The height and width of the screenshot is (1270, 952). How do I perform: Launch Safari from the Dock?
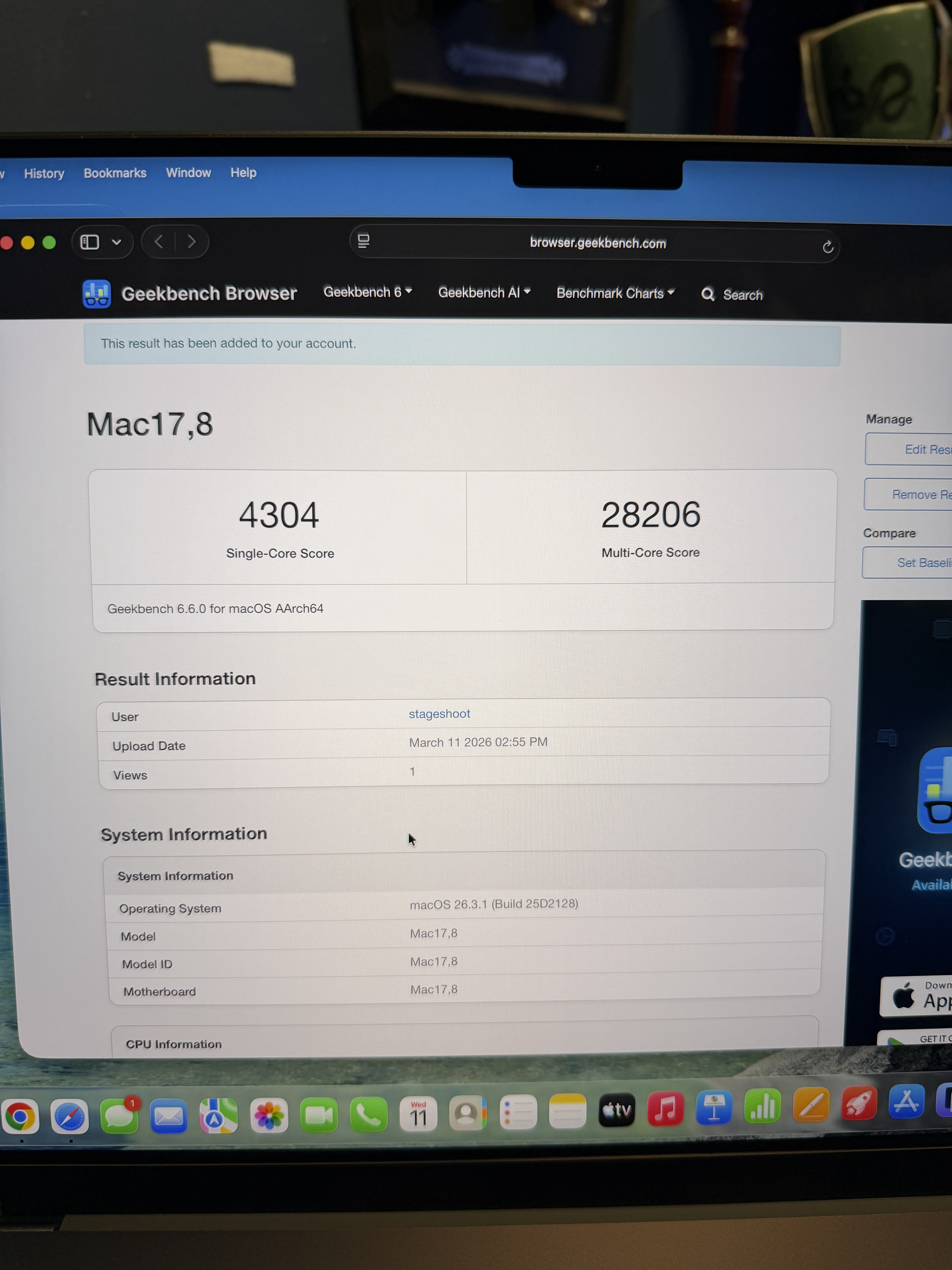(69, 1117)
